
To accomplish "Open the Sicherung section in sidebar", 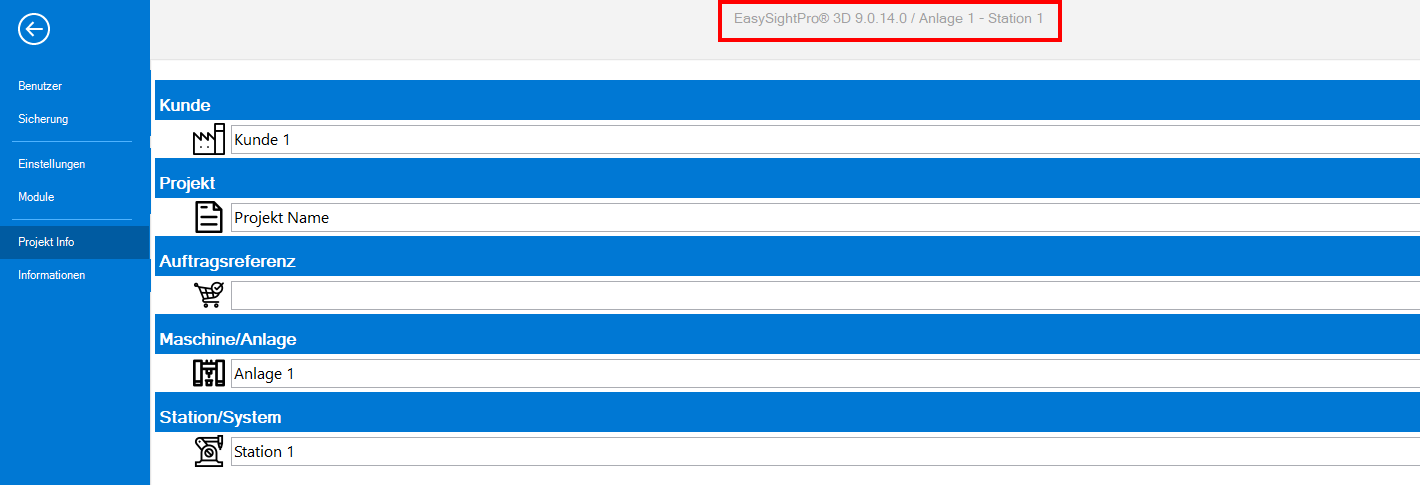I will 43,119.
